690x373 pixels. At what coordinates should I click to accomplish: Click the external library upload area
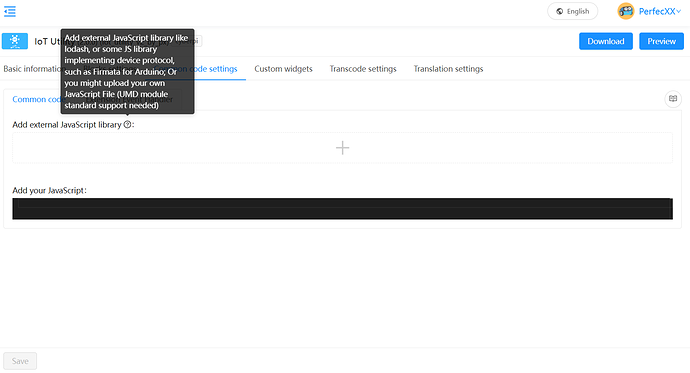click(342, 148)
